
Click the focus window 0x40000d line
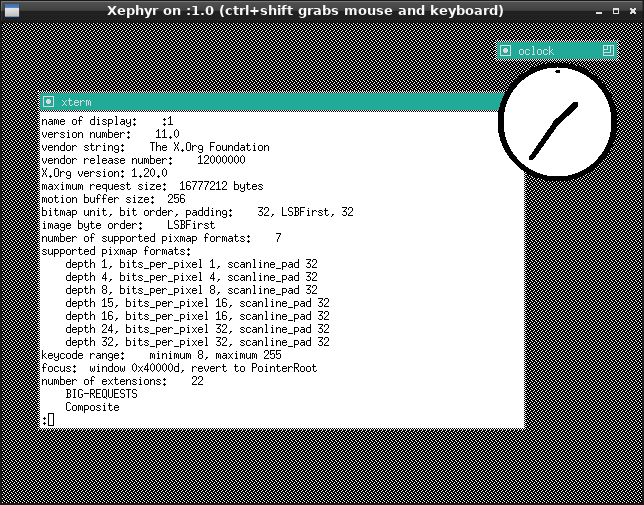(x=169, y=368)
